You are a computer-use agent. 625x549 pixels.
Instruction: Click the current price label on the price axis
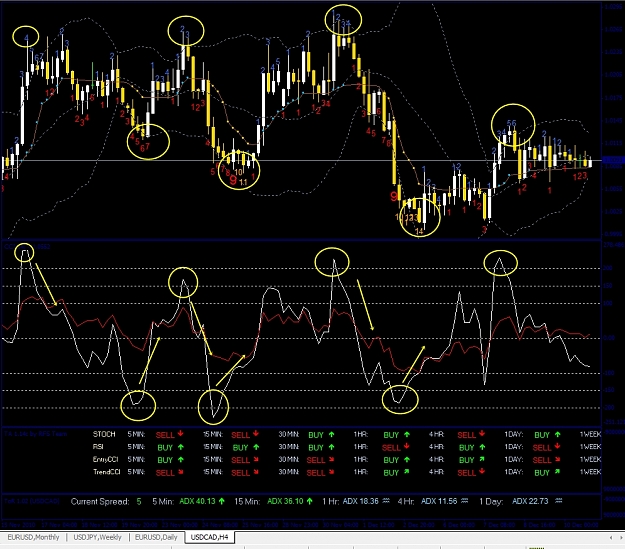tap(613, 160)
